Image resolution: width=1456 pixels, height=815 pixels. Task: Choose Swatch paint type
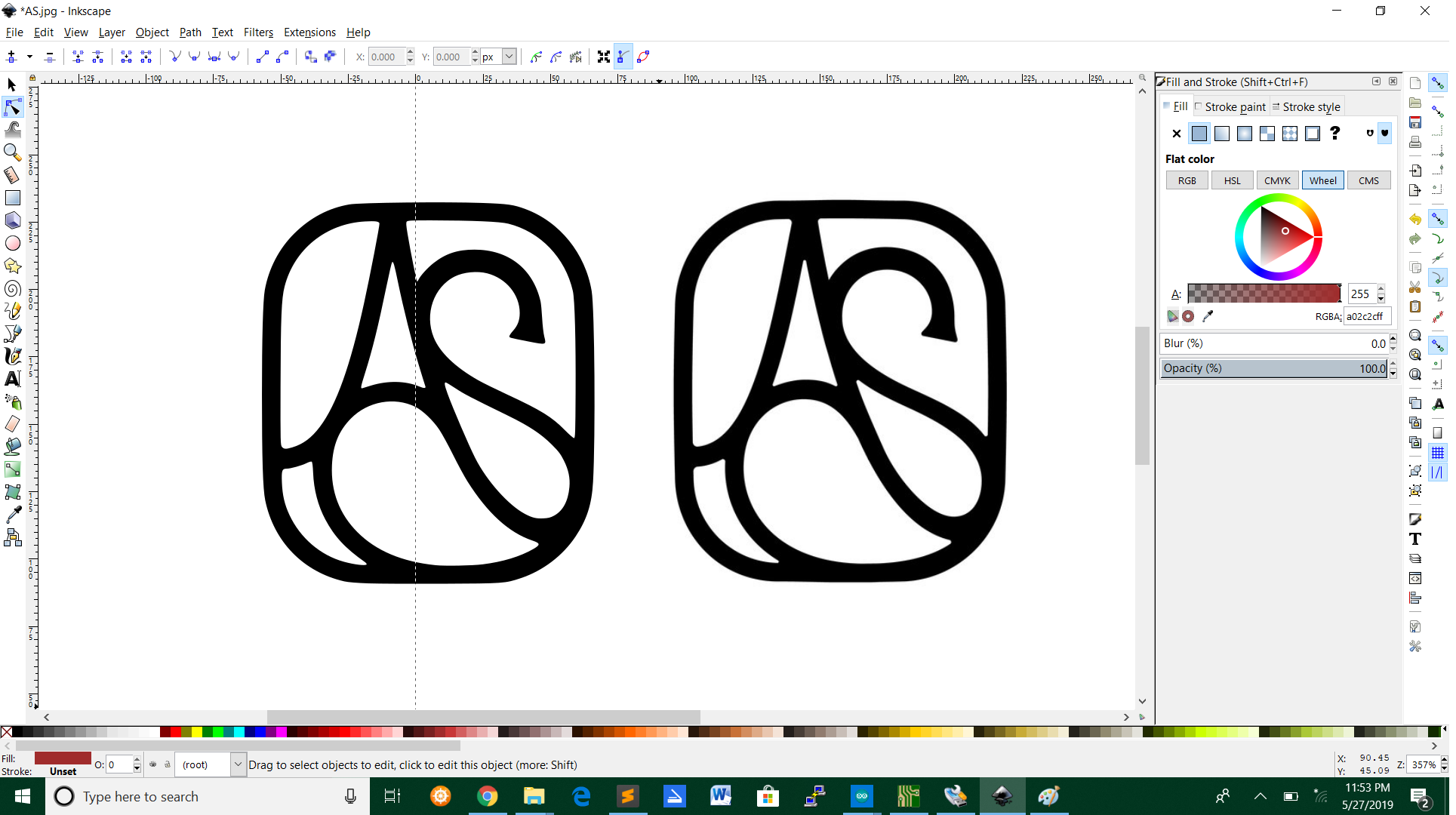pyautogui.click(x=1312, y=134)
